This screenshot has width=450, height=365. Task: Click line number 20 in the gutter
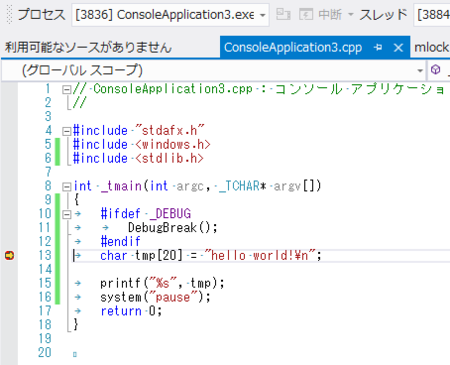click(45, 352)
